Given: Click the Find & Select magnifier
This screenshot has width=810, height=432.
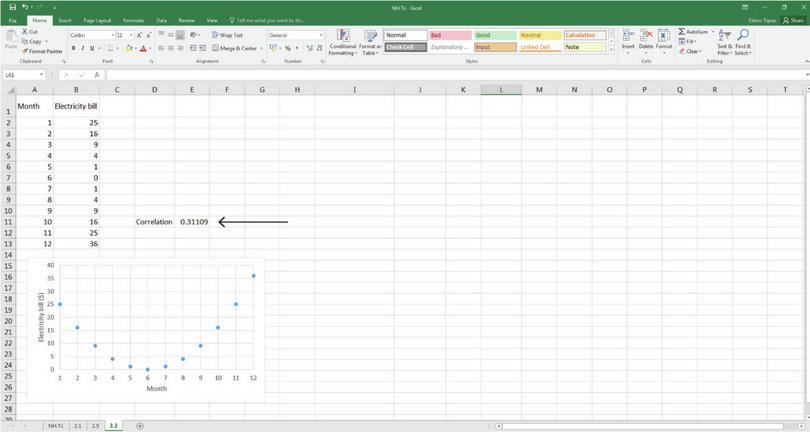Looking at the screenshot, I should 743,38.
